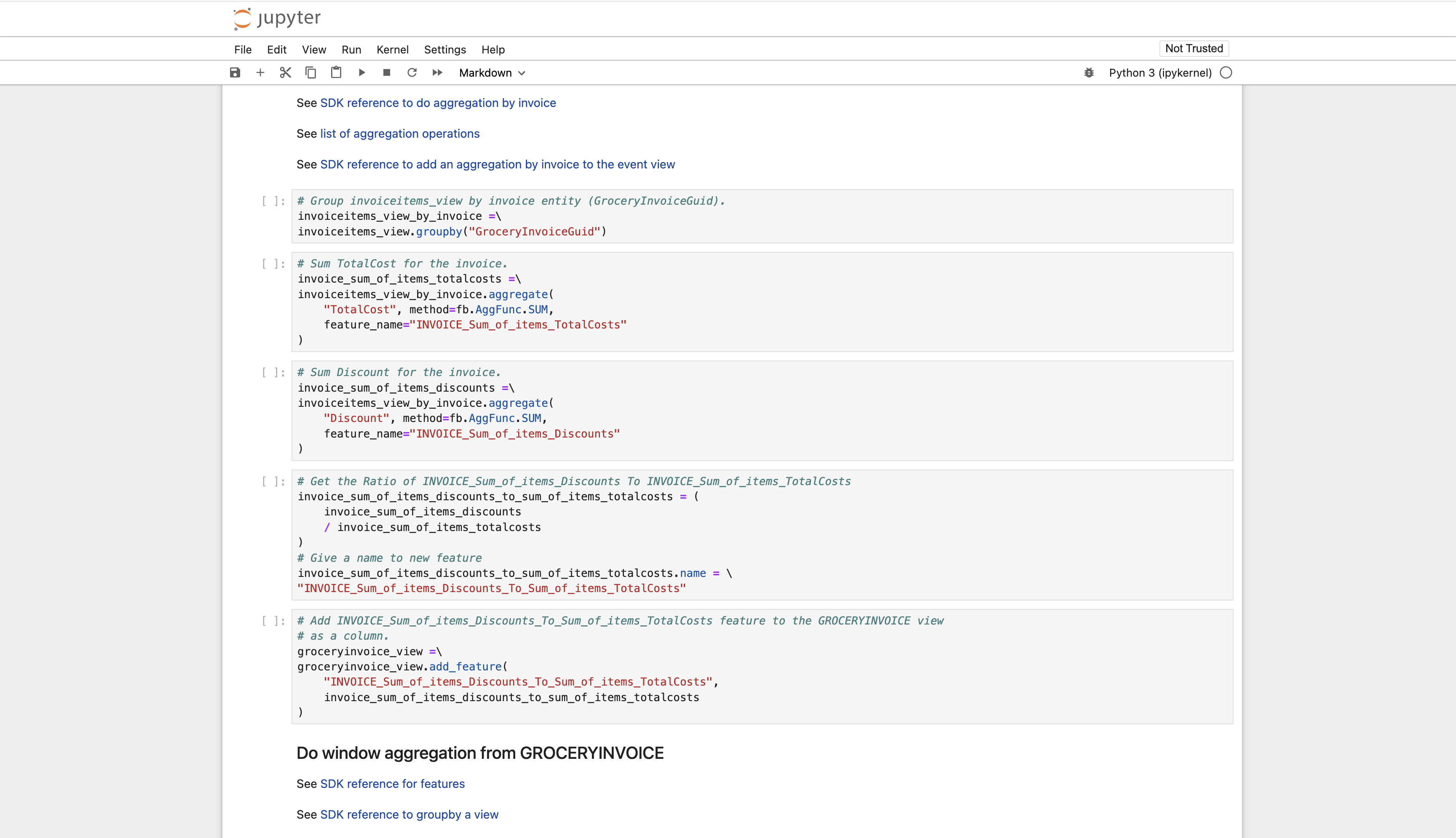Open the Run menu

(351, 50)
